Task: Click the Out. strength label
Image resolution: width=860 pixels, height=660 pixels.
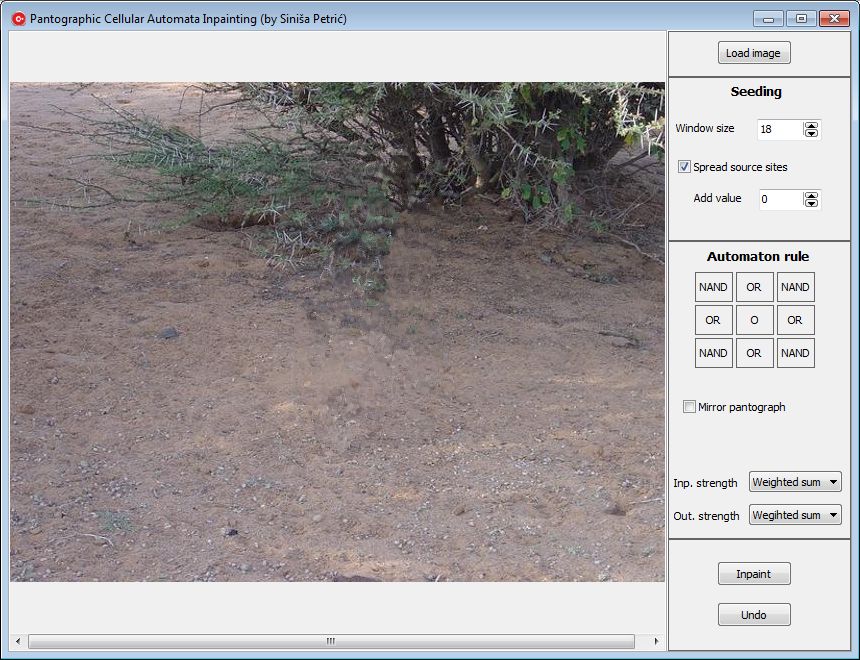Action: (x=706, y=516)
